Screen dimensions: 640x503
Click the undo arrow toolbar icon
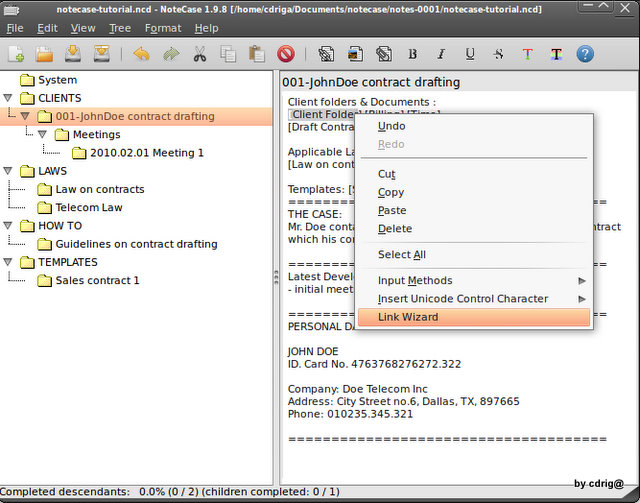pyautogui.click(x=142, y=54)
